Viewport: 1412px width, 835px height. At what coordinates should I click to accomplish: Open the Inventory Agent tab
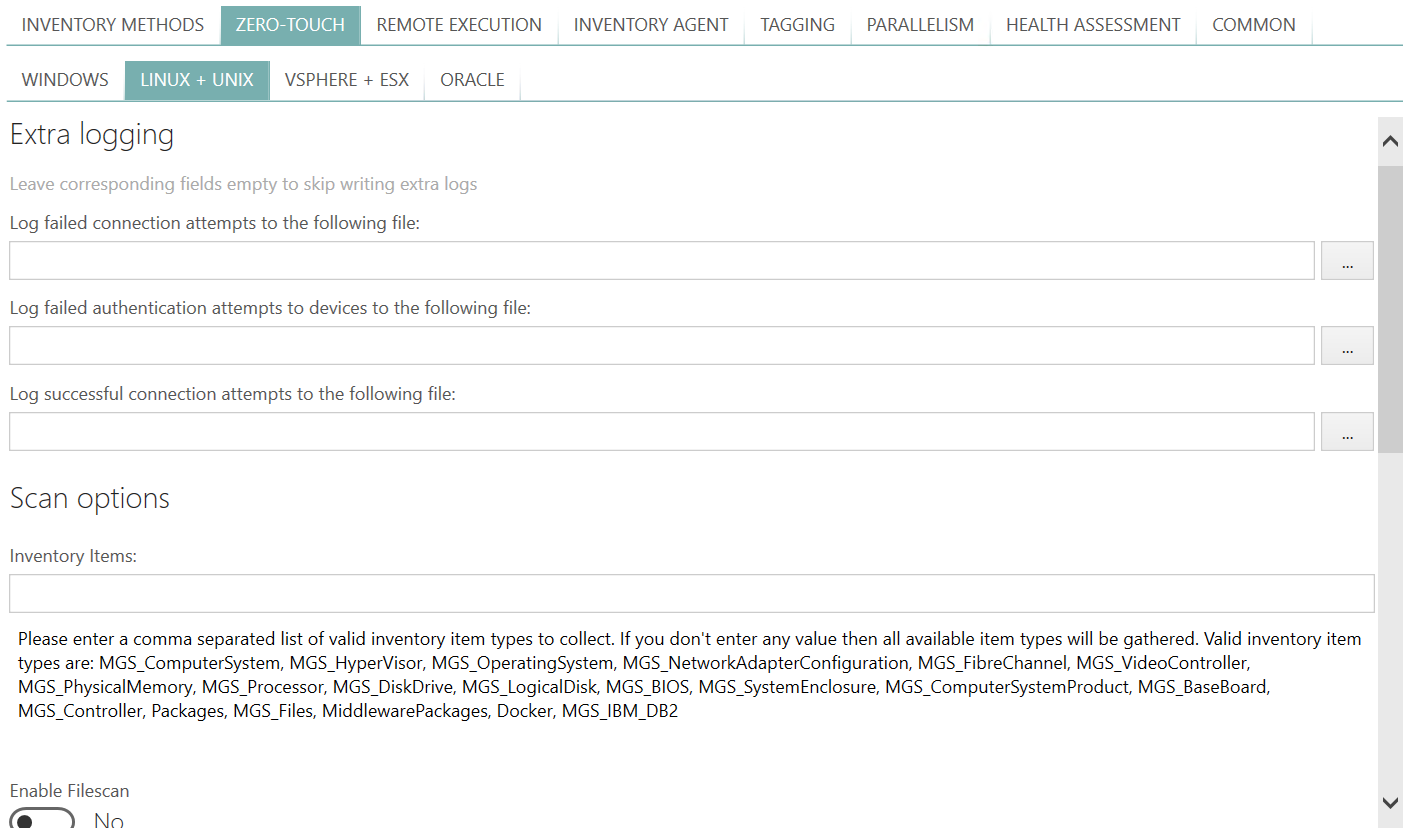[651, 25]
